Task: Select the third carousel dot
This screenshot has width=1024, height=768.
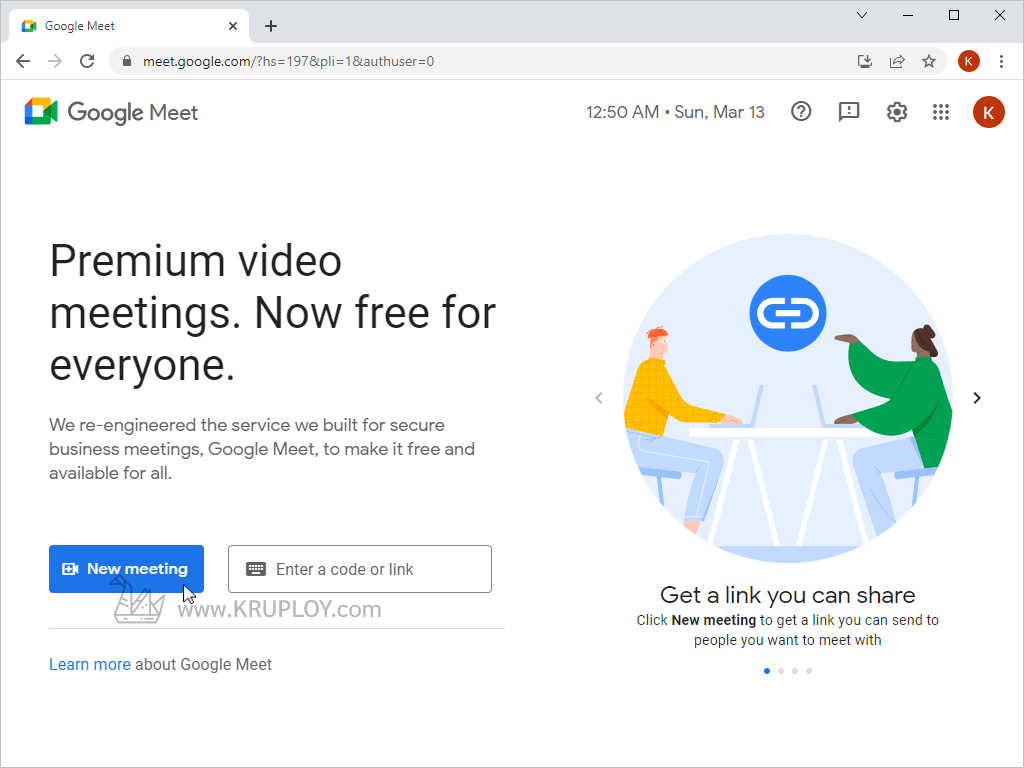Action: (x=795, y=671)
